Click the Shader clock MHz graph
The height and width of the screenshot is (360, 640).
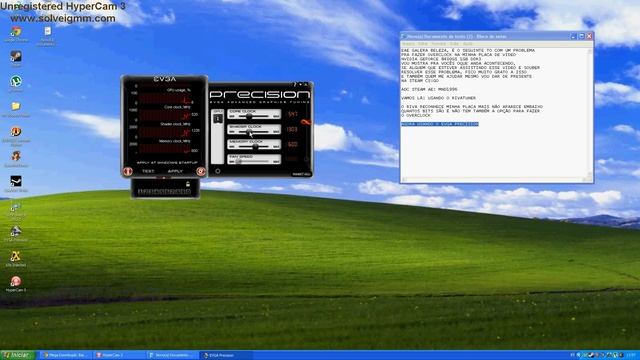pyautogui.click(x=164, y=132)
